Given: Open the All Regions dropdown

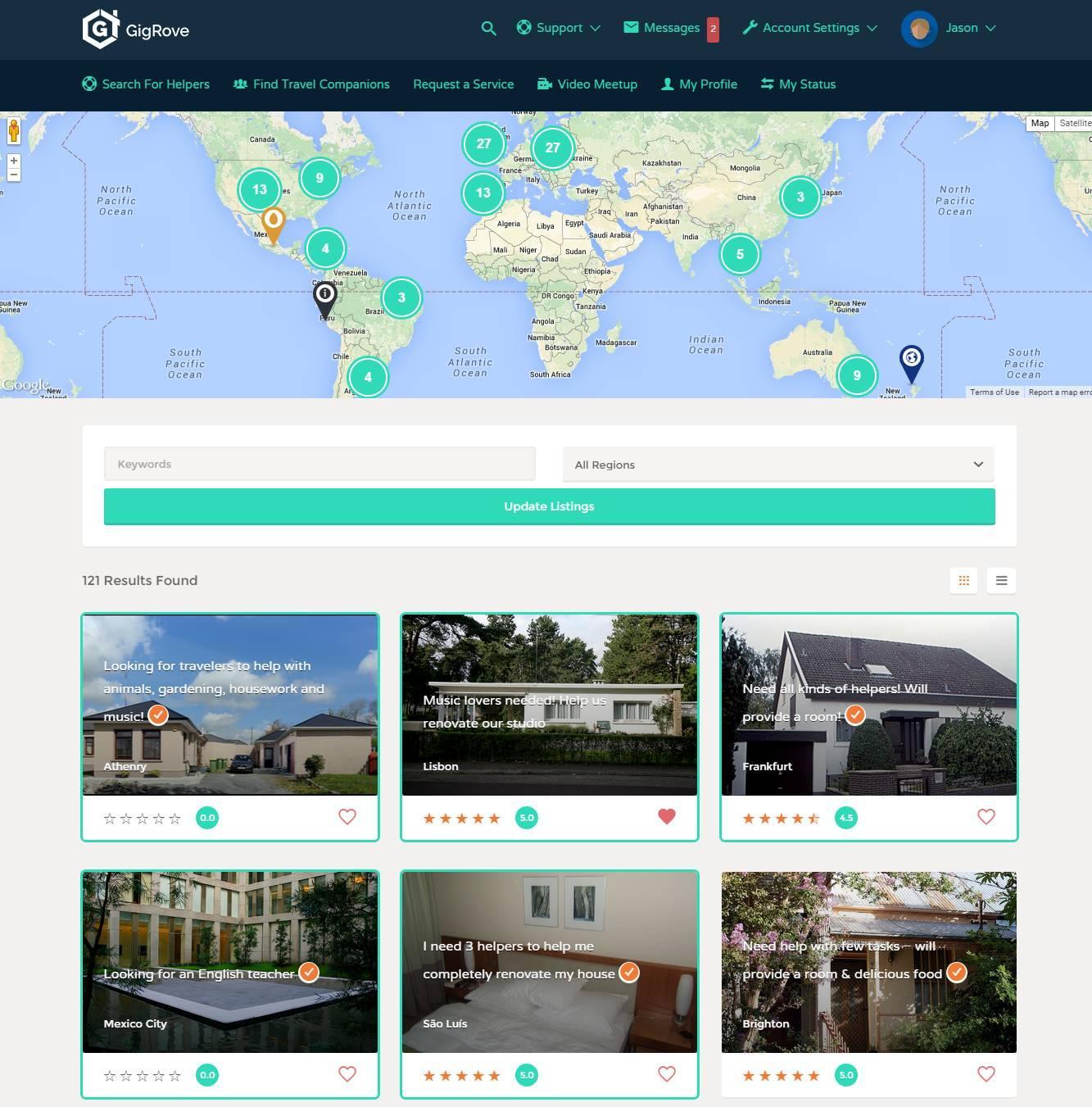Looking at the screenshot, I should [778, 465].
